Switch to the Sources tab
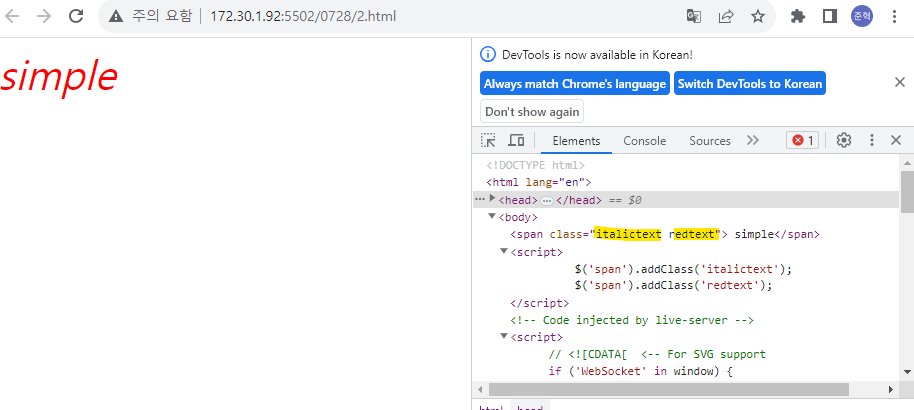 click(709, 141)
